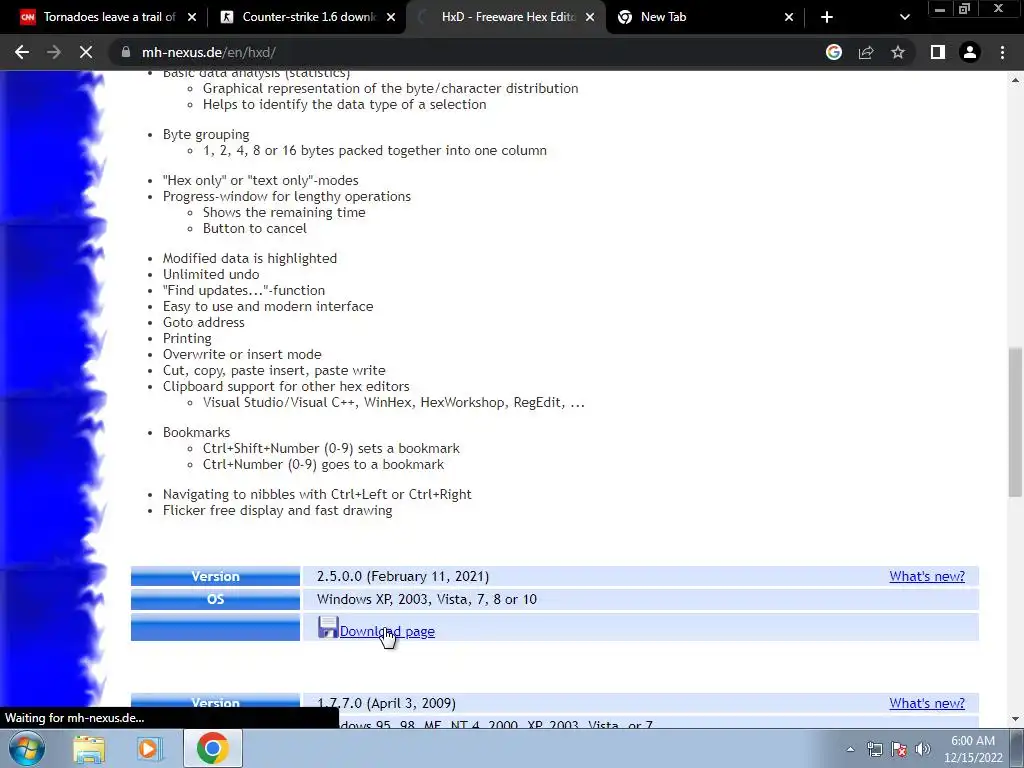Click the 1.7.7.0 (April 3, 2009) text
This screenshot has width=1024, height=768.
click(x=386, y=703)
